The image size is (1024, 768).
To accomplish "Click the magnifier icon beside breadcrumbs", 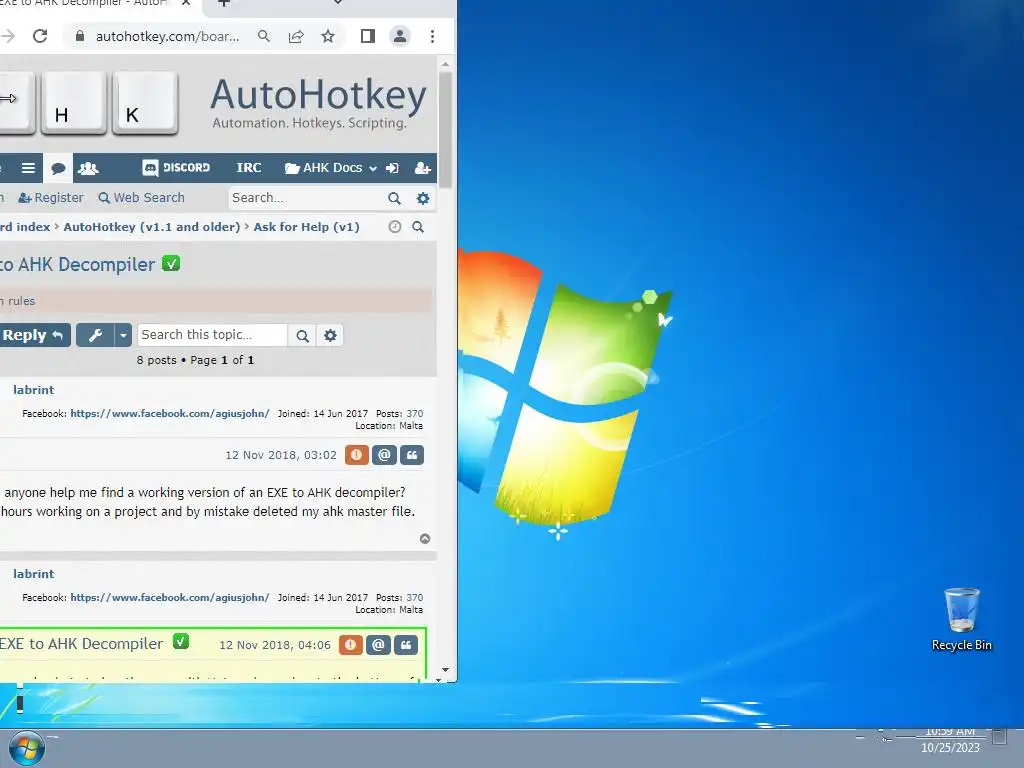I will [x=418, y=227].
